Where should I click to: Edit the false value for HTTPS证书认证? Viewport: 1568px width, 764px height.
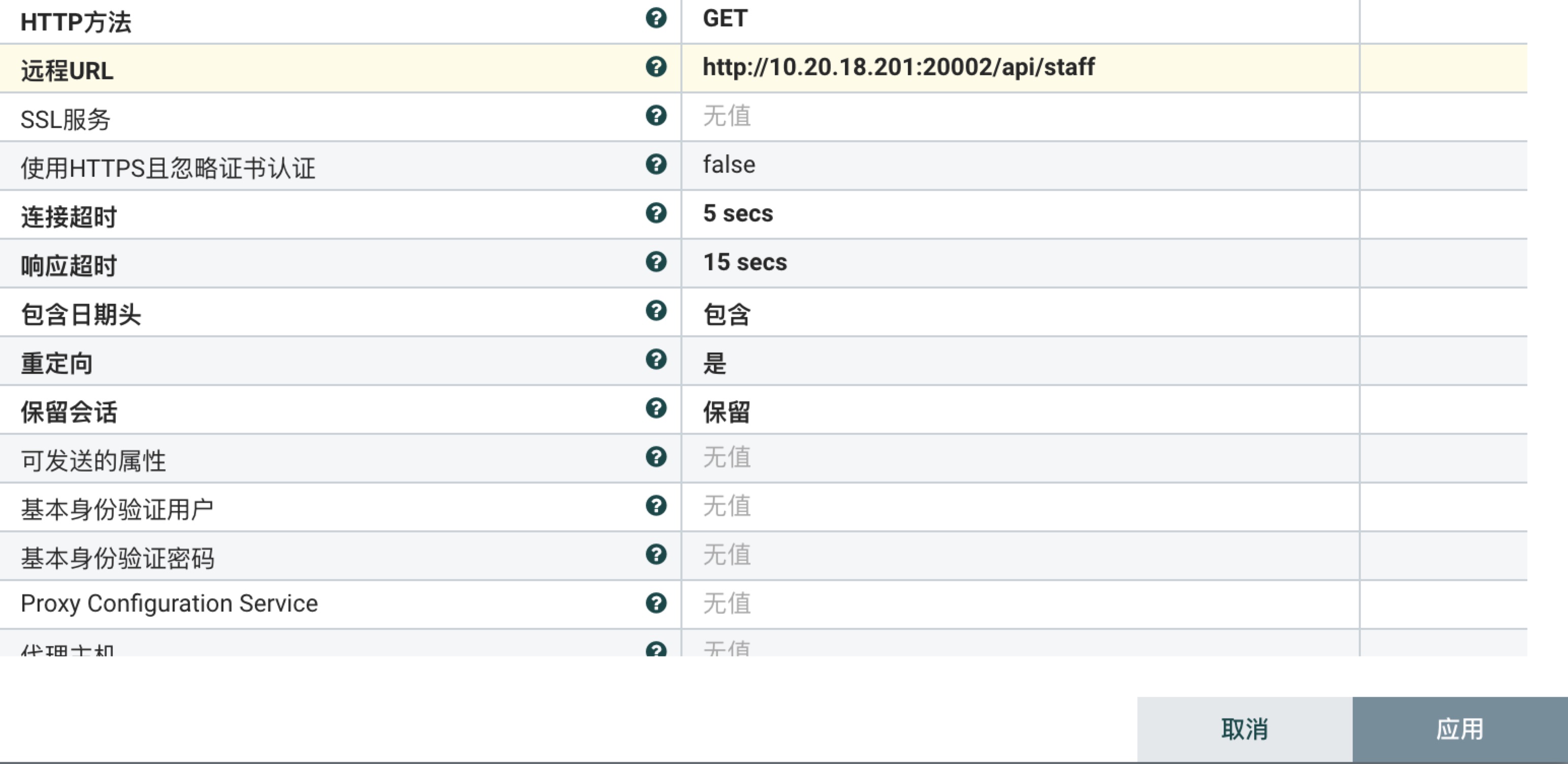pos(1020,166)
